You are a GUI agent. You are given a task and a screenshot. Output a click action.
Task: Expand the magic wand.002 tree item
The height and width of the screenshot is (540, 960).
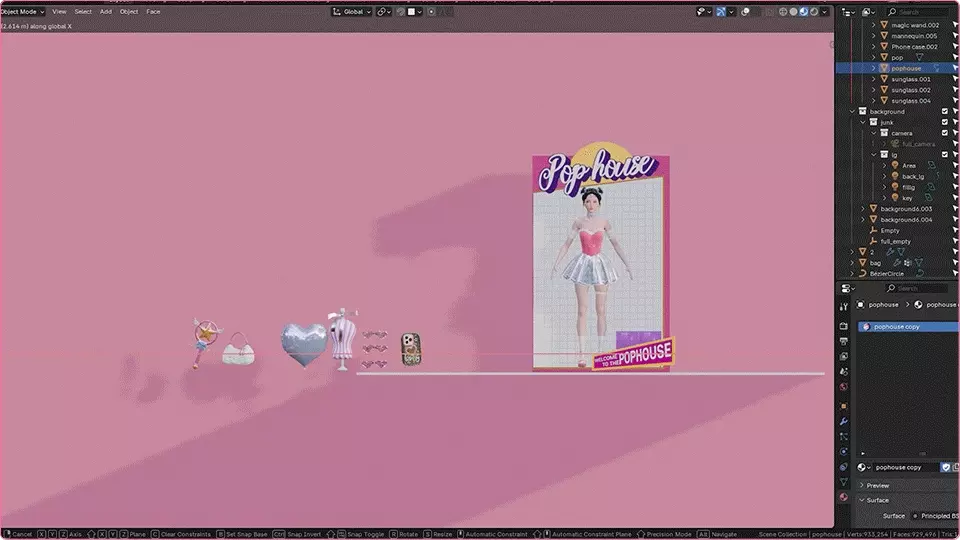tap(874, 25)
